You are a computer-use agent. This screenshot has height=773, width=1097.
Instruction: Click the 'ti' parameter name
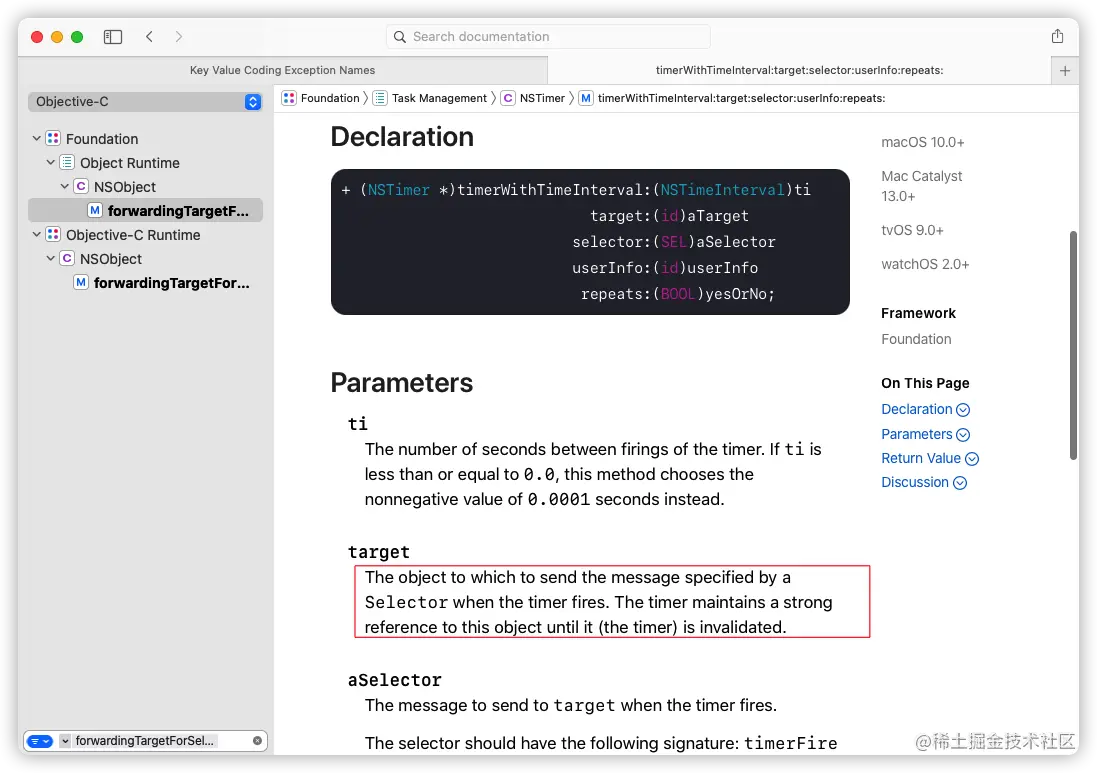click(x=358, y=424)
